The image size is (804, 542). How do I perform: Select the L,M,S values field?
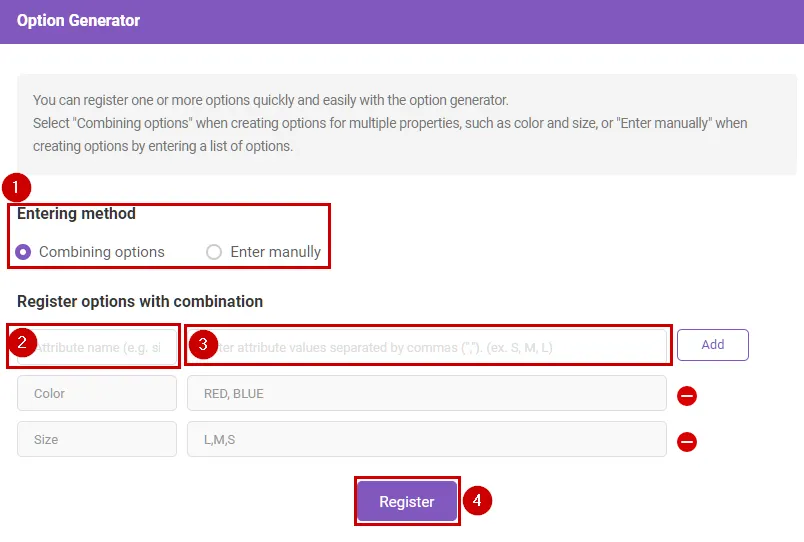tap(426, 440)
